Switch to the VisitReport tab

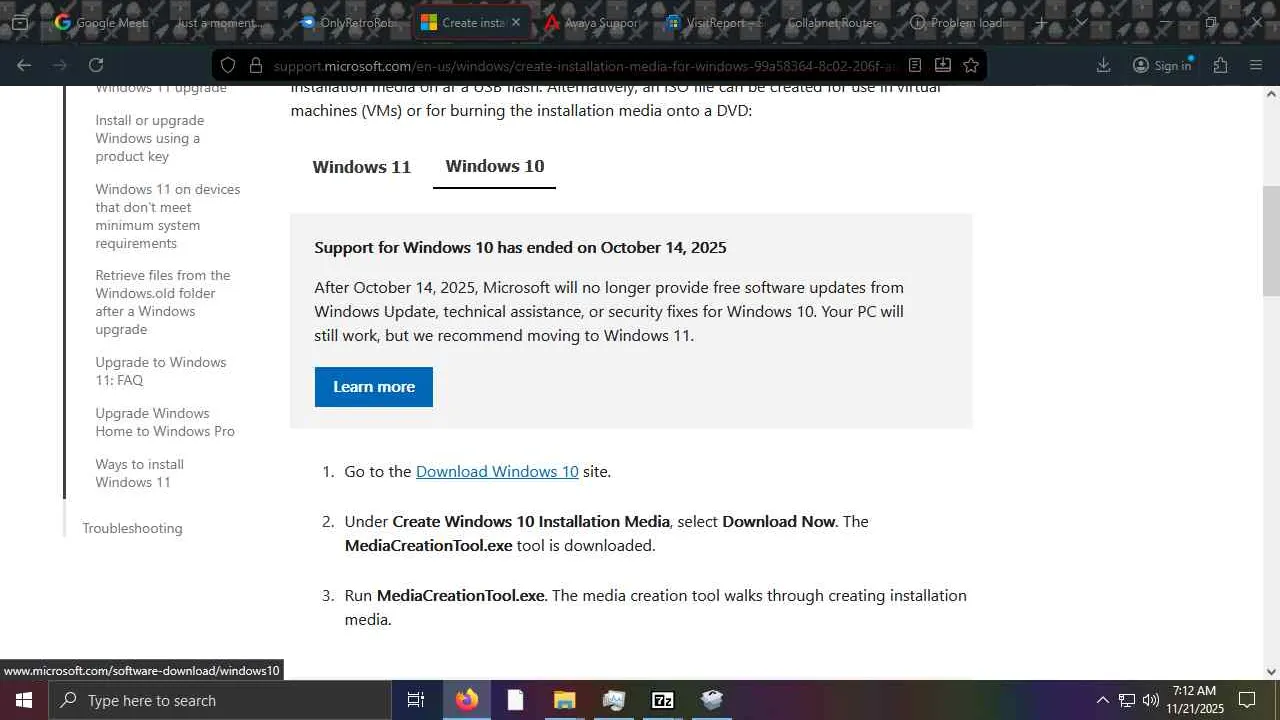[x=714, y=22]
